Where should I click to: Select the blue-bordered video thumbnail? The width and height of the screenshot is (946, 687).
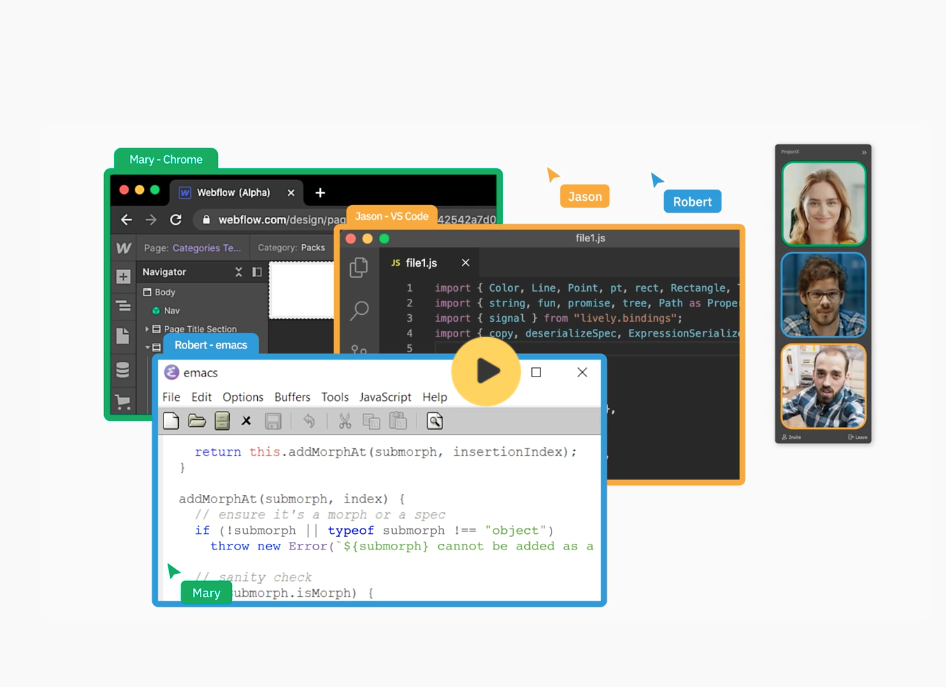coord(824,295)
